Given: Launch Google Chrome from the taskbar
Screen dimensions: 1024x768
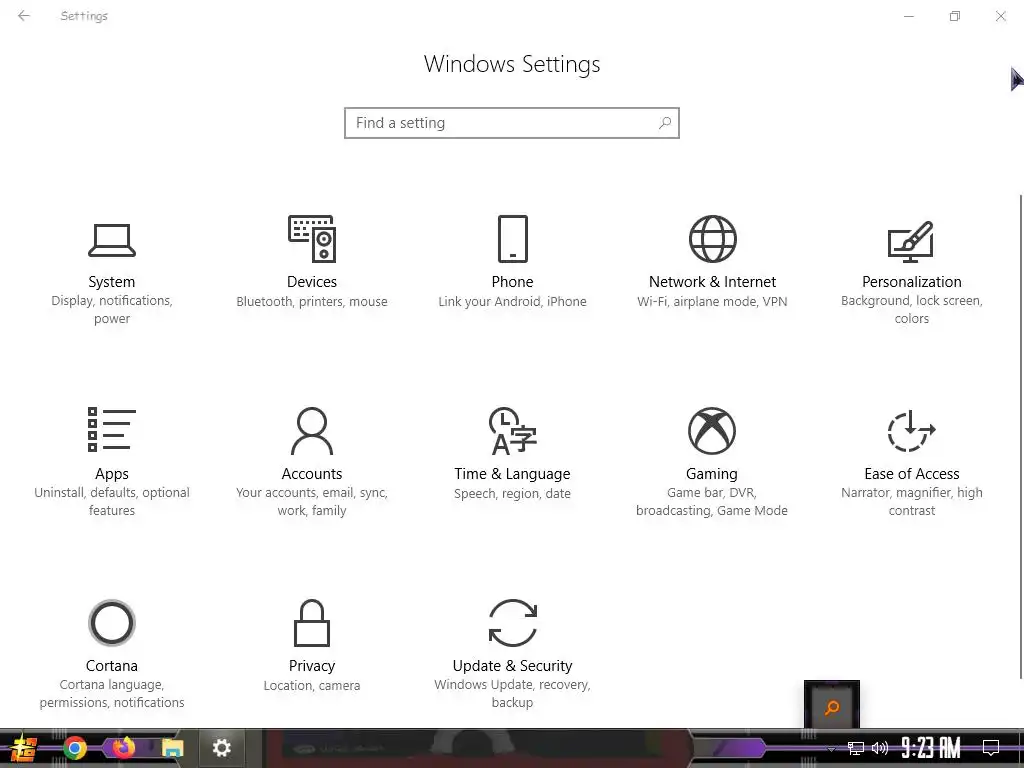Looking at the screenshot, I should click(x=75, y=748).
